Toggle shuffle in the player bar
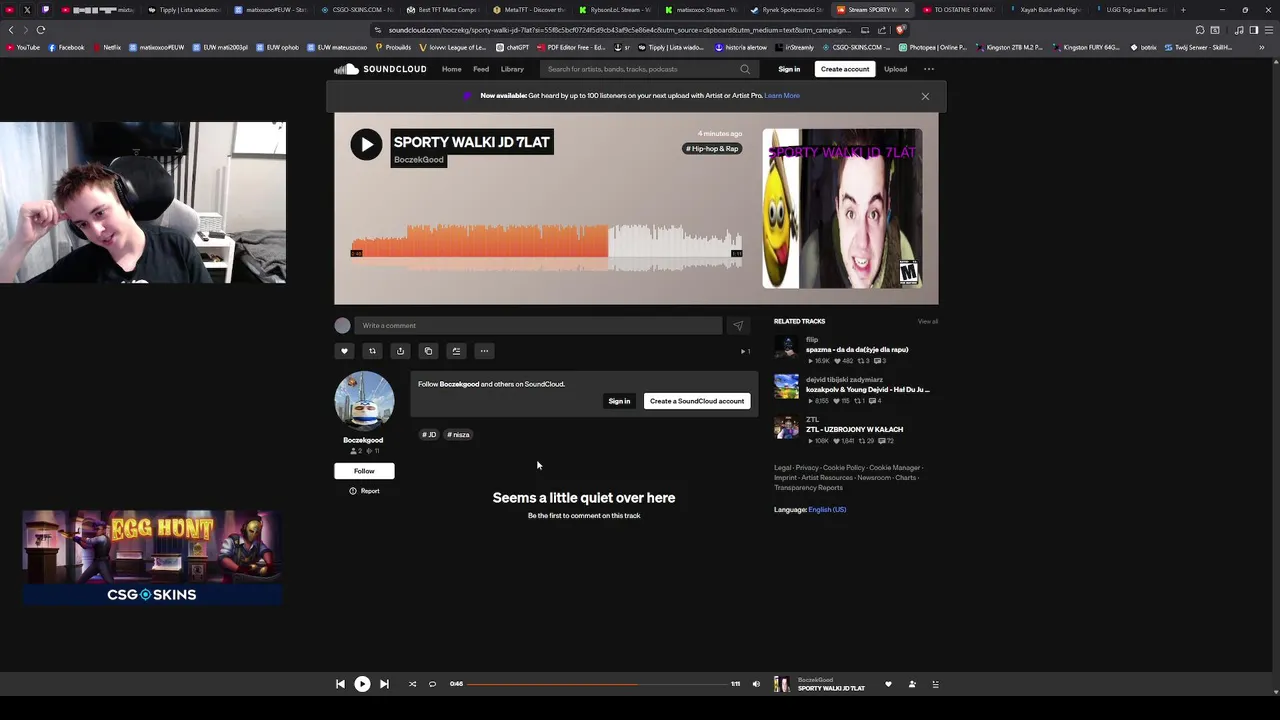Image resolution: width=1280 pixels, height=720 pixels. coord(412,684)
